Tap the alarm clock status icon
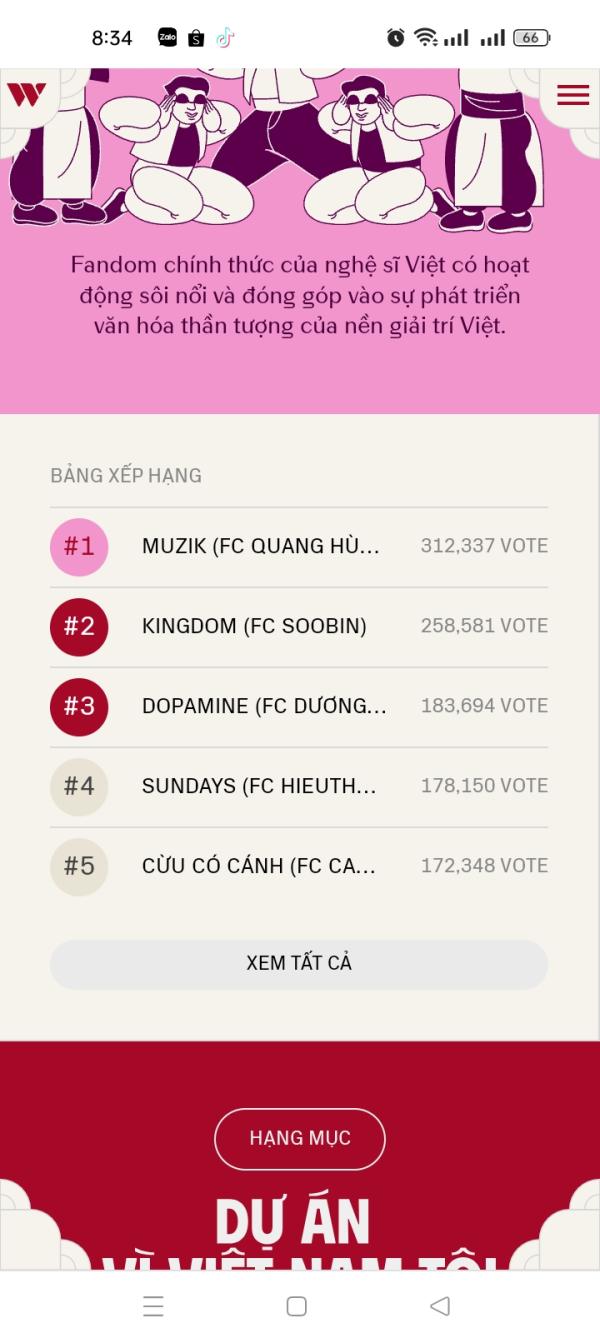600x1343 pixels. (396, 38)
